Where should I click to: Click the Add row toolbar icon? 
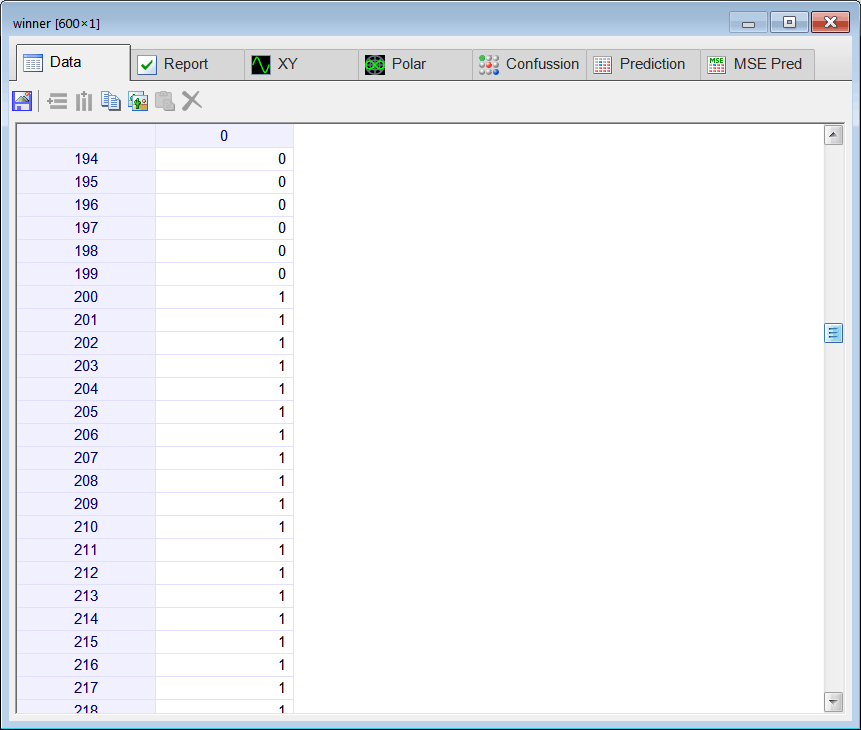[57, 101]
